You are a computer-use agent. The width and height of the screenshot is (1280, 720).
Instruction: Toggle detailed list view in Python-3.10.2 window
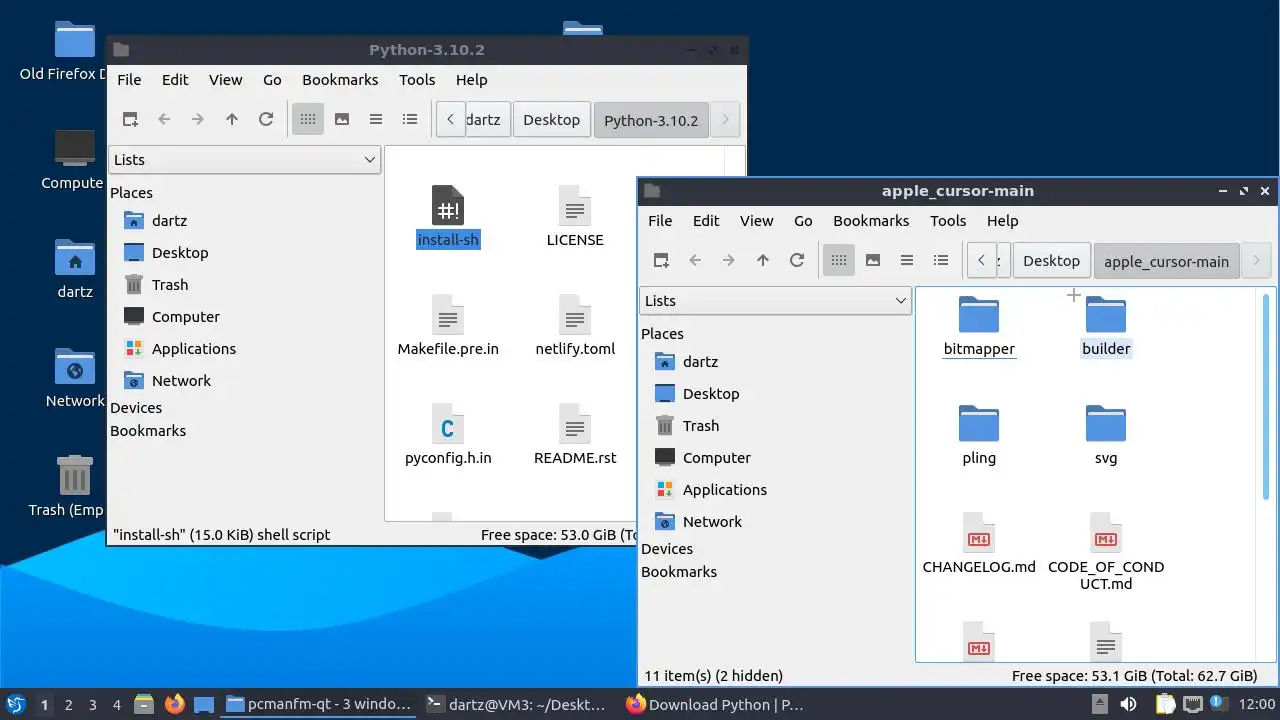pos(410,119)
